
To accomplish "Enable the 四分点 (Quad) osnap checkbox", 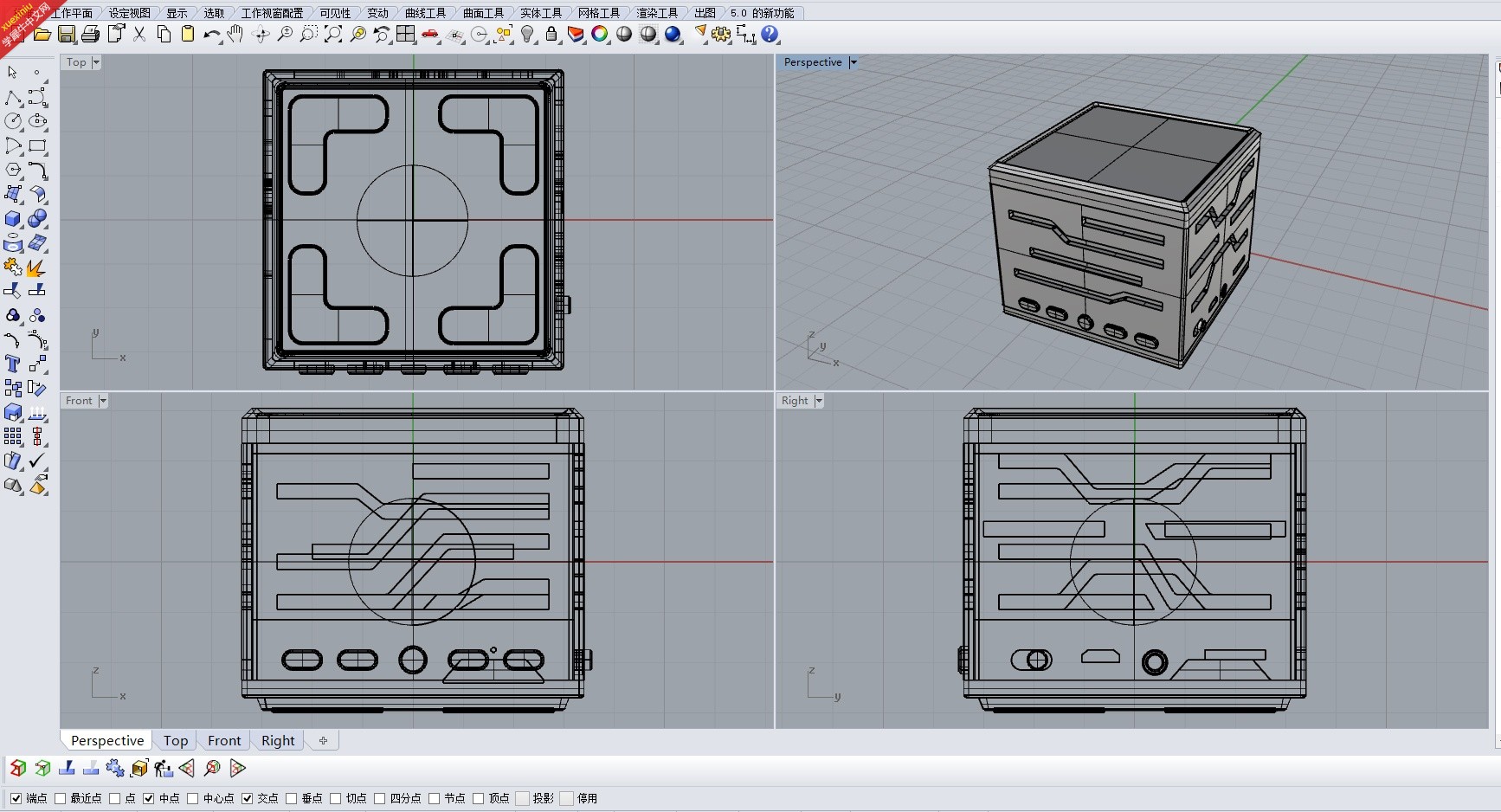I will (x=379, y=798).
